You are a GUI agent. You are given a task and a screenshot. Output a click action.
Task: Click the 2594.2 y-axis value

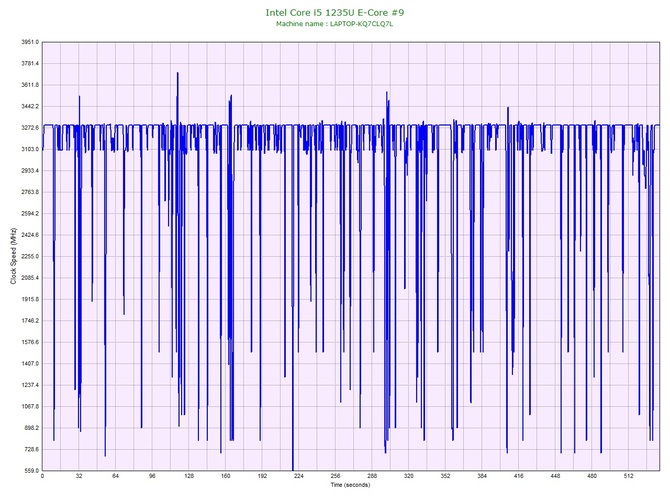(x=30, y=214)
